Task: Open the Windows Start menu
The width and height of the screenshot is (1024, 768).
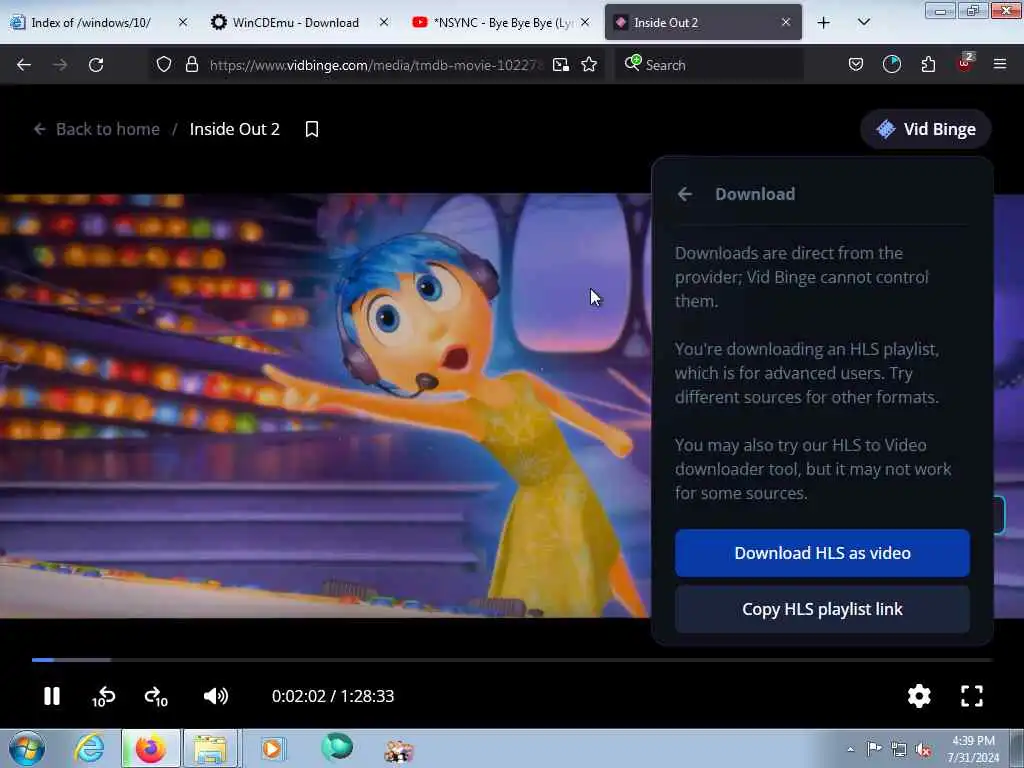Action: pos(26,748)
